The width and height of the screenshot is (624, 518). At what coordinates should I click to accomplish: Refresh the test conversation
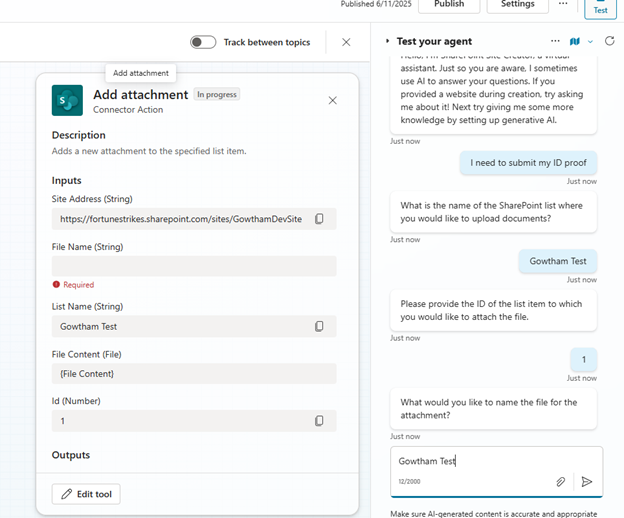click(x=608, y=41)
